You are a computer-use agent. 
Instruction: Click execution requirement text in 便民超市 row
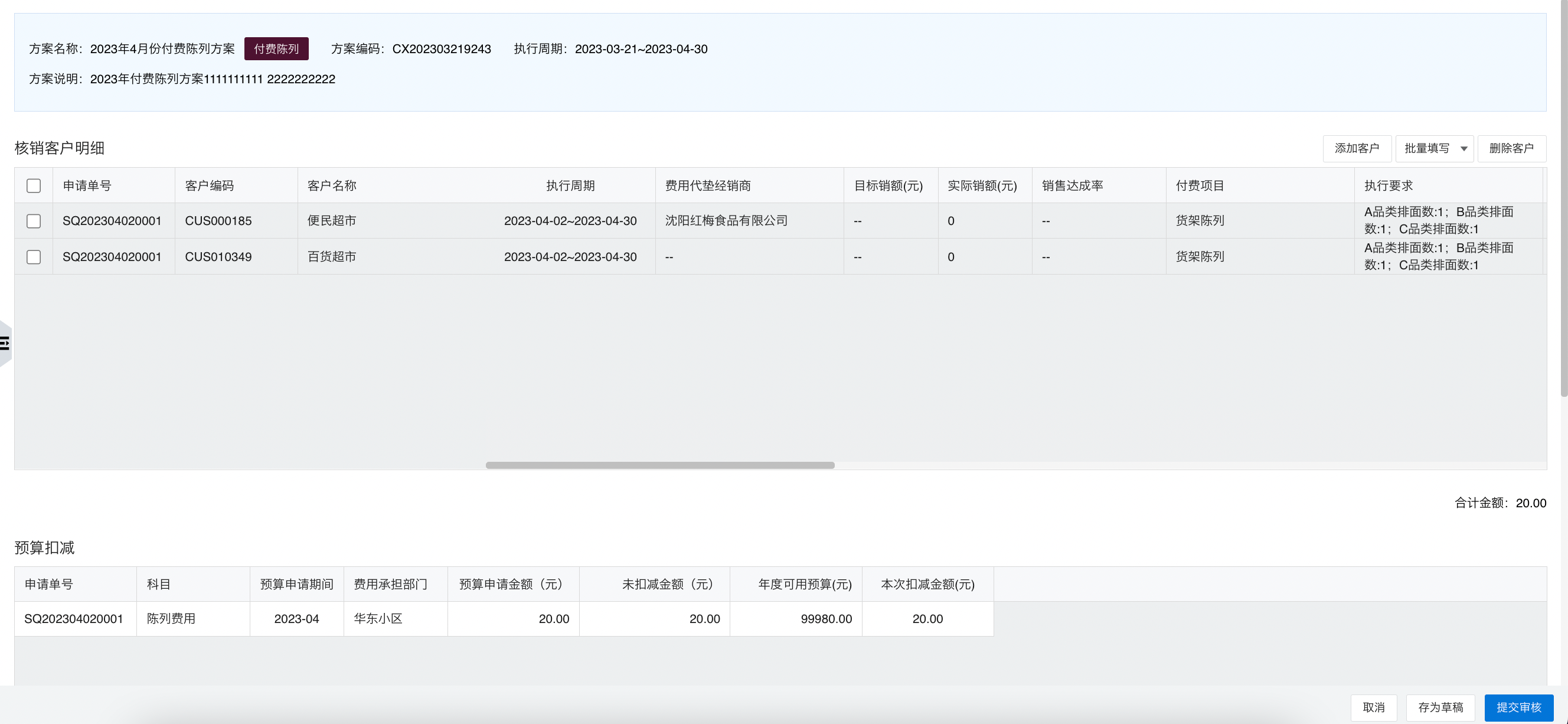[1438, 220]
